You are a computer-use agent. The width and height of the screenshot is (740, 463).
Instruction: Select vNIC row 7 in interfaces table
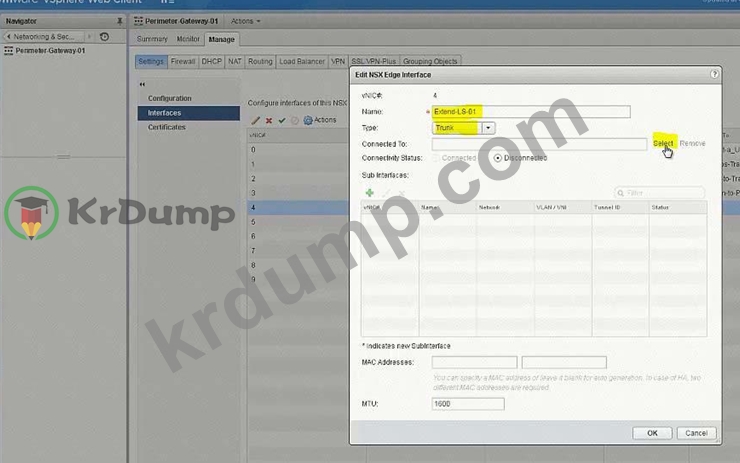298,251
